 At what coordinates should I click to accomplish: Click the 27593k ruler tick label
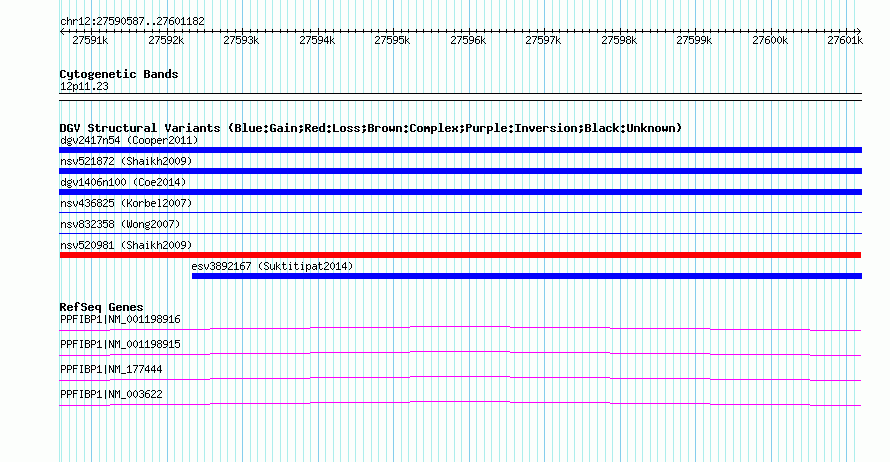(241, 40)
